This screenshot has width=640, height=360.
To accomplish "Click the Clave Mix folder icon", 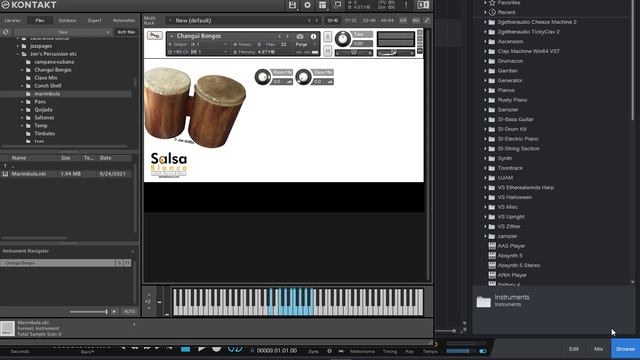I will [x=28, y=78].
